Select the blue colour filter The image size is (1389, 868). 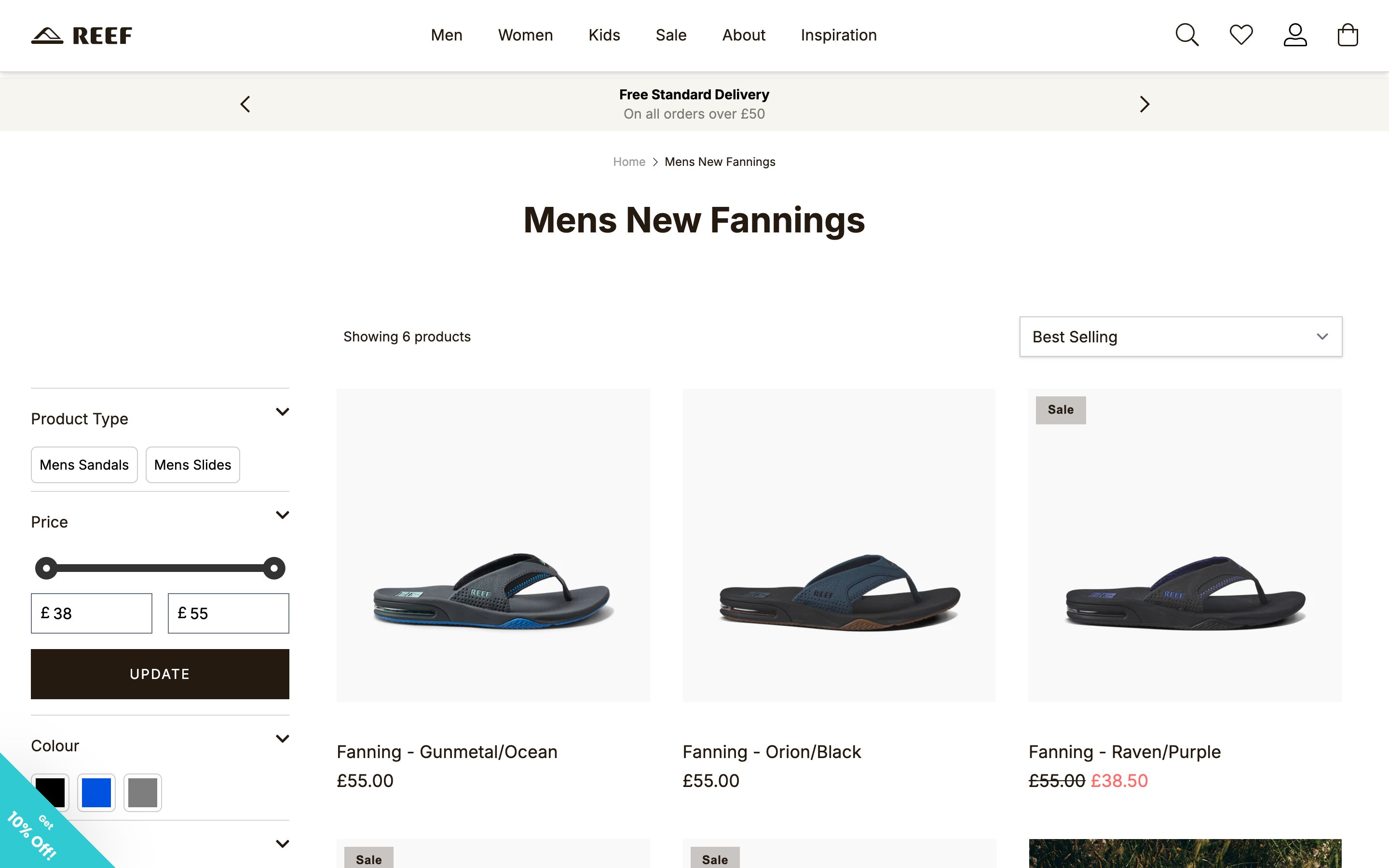point(96,793)
